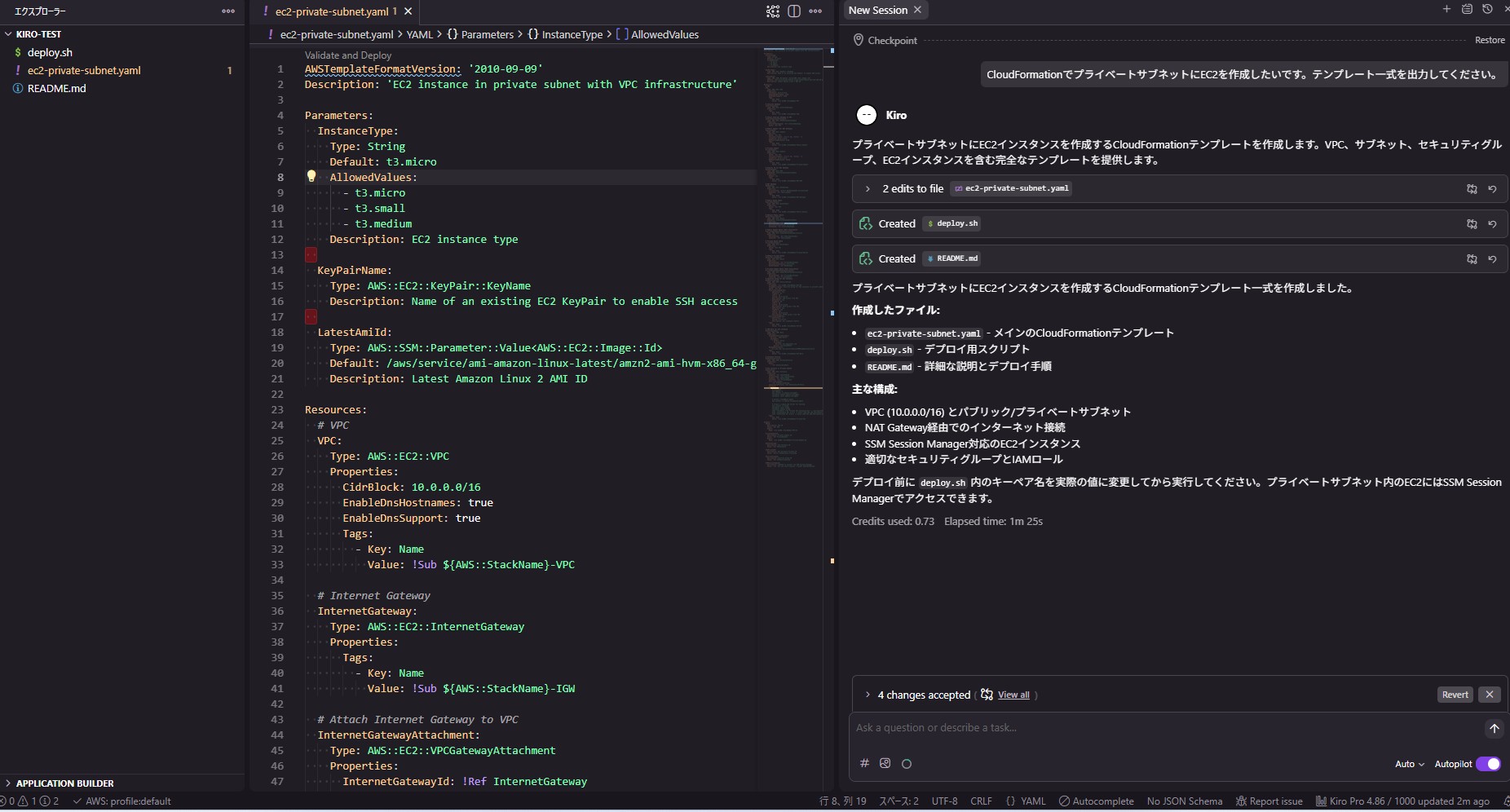Click the View all link
The width and height of the screenshot is (1510, 812).
click(x=1013, y=695)
